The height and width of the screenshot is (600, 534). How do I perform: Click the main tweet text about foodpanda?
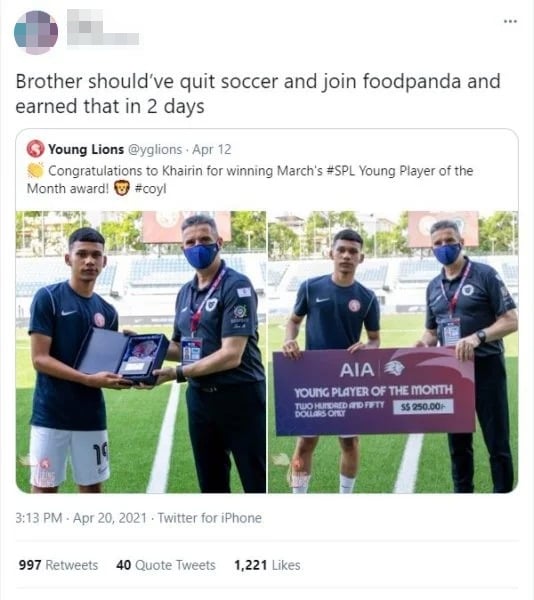pos(258,94)
